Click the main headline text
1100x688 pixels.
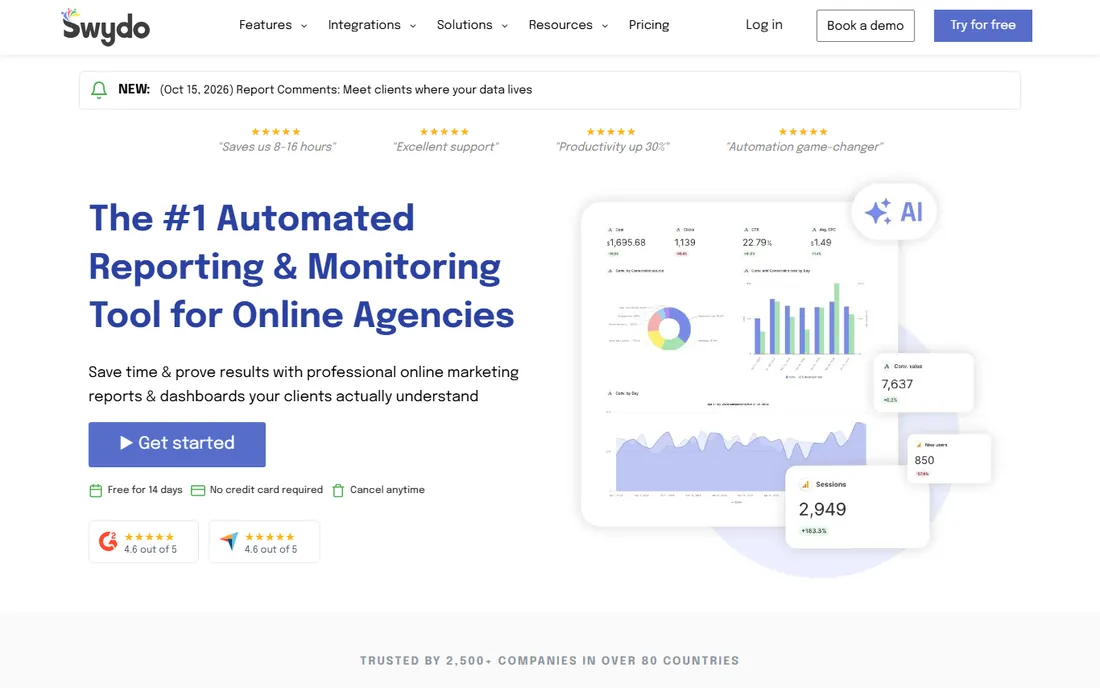coord(302,267)
